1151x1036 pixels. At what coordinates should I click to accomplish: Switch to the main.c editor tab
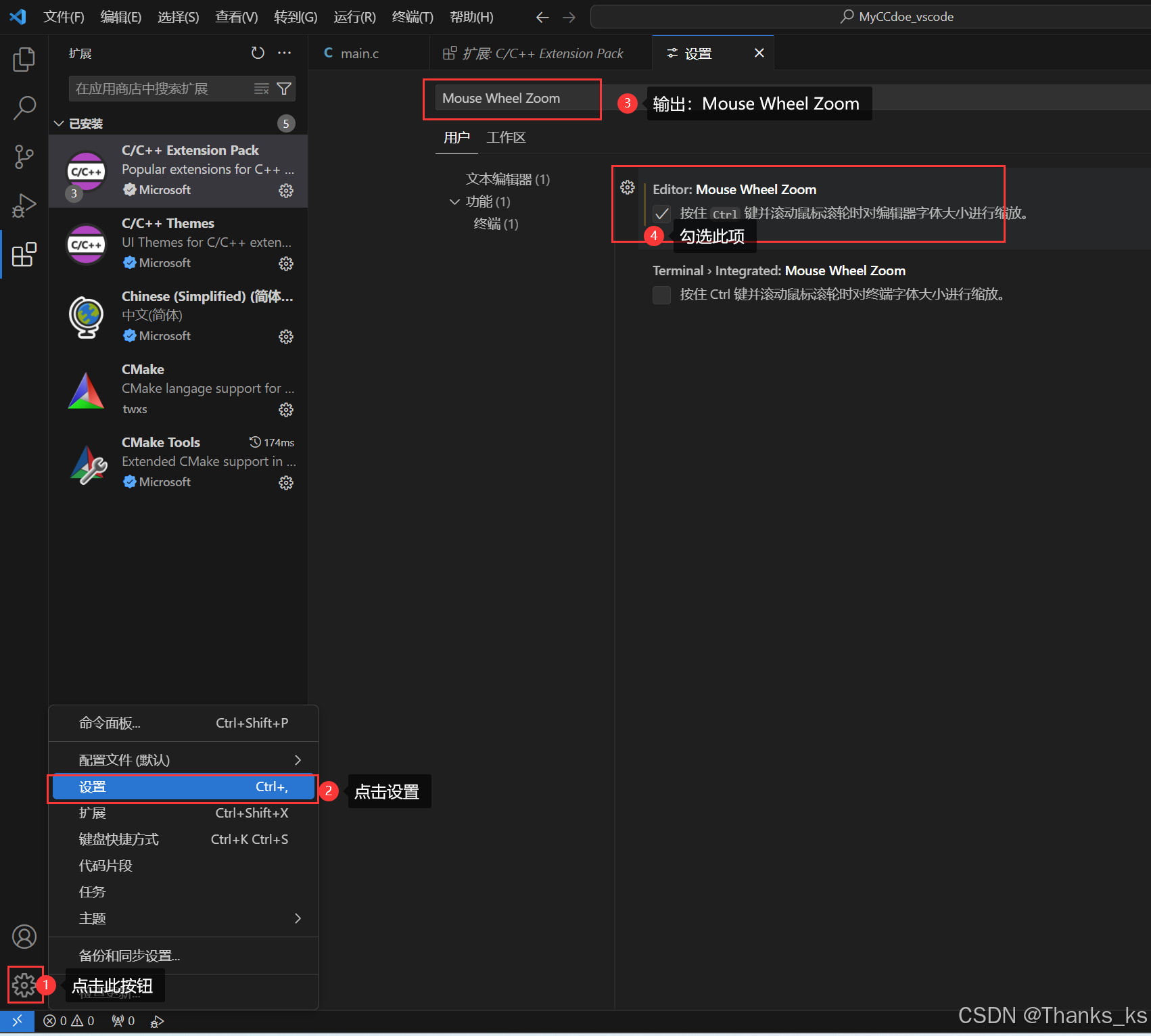(x=369, y=53)
